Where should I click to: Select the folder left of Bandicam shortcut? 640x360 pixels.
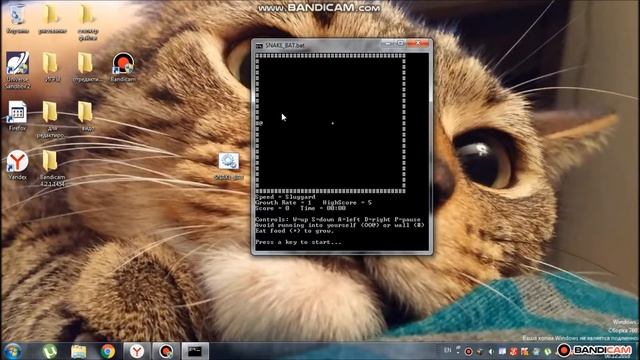point(87,67)
